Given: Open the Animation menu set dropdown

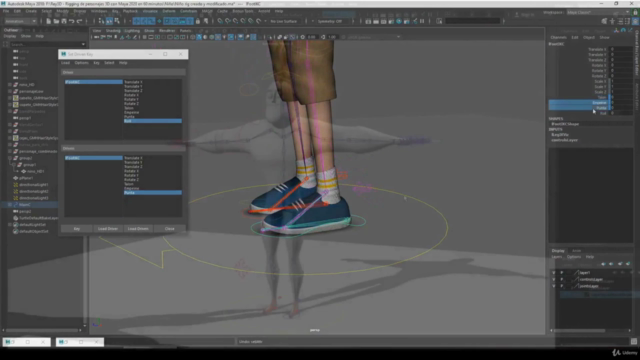Looking at the screenshot, I should [20, 21].
